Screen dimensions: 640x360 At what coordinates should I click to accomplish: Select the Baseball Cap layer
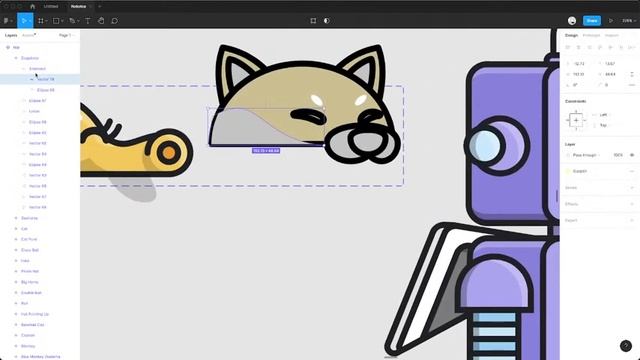[x=33, y=325]
